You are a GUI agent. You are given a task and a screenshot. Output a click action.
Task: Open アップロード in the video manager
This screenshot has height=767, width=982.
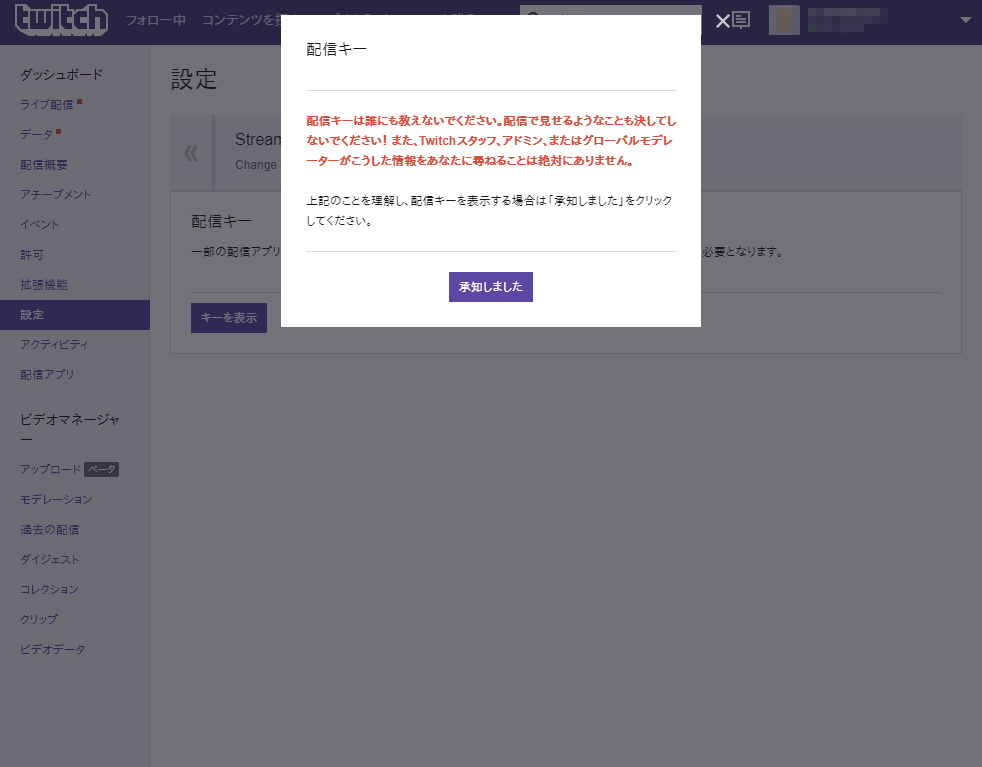point(50,470)
